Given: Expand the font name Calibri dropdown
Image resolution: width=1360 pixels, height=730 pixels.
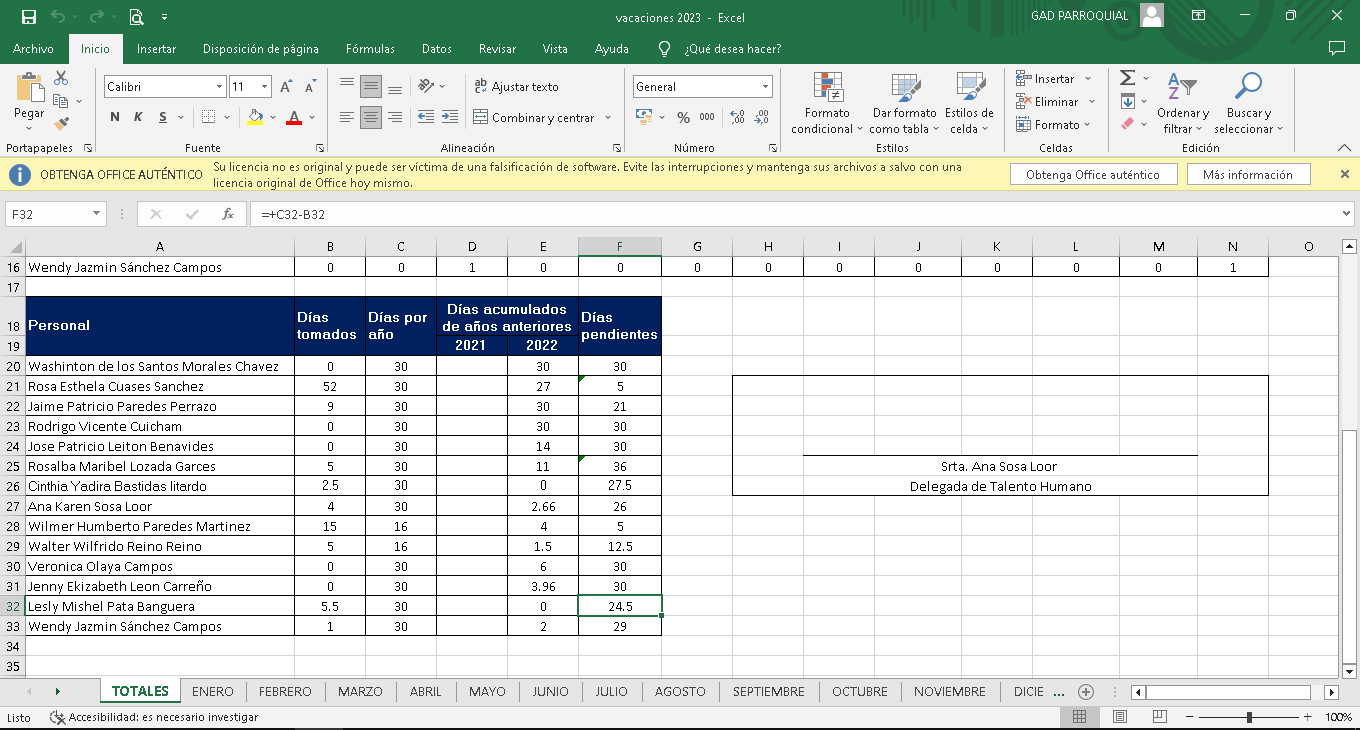Looking at the screenshot, I should point(219,87).
